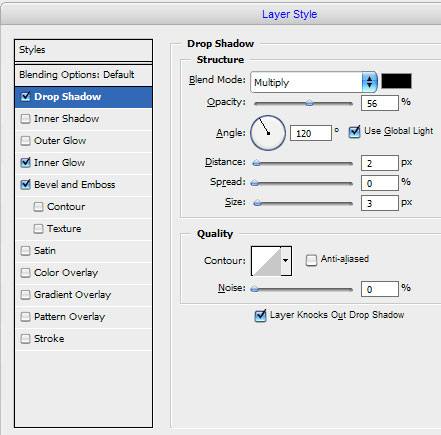Enable the Stroke checkbox
Screen dimensions: 441x435
25,339
